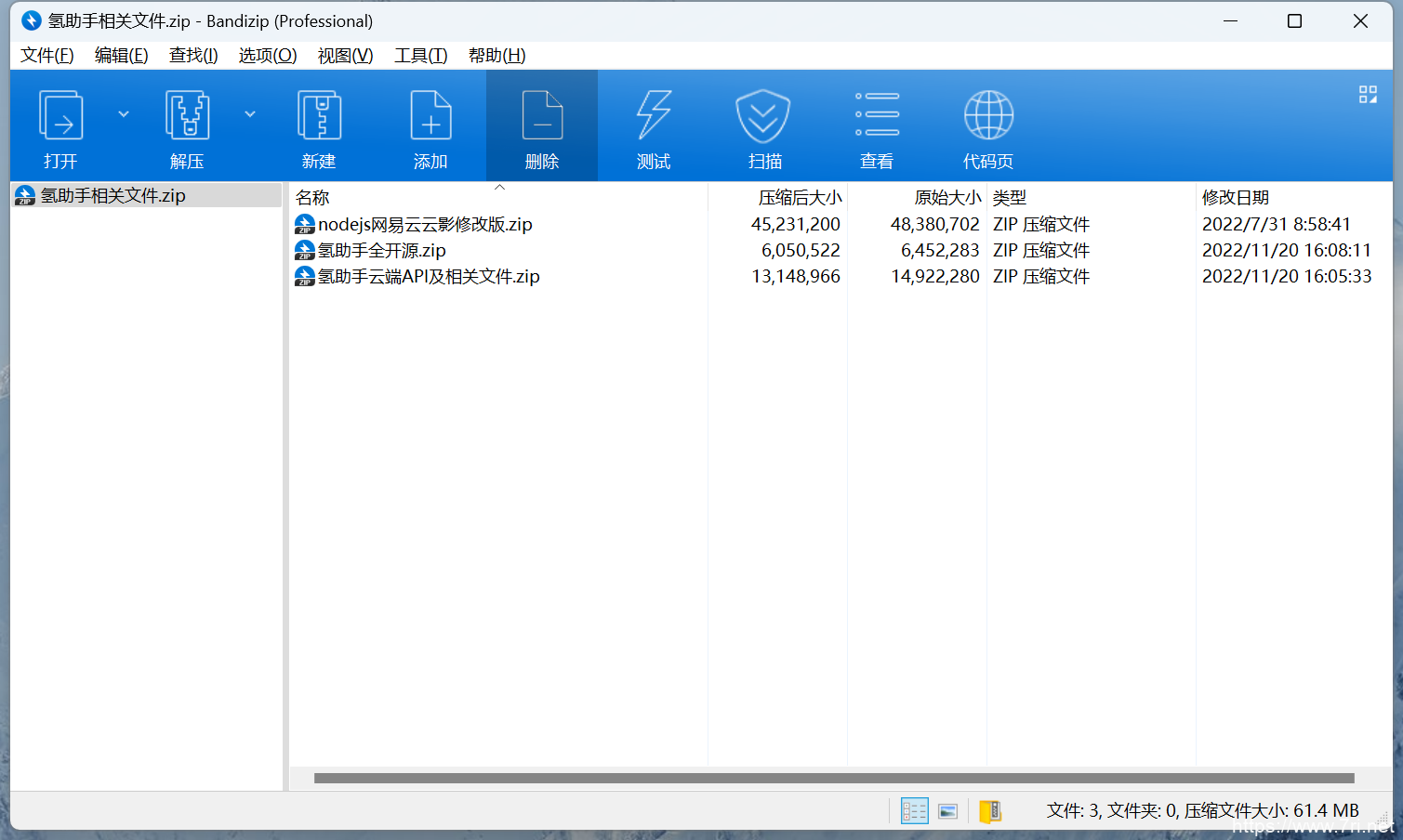The height and width of the screenshot is (840, 1403).
Task: Click zip icon of 氢助手全开源.zip
Action: point(304,250)
